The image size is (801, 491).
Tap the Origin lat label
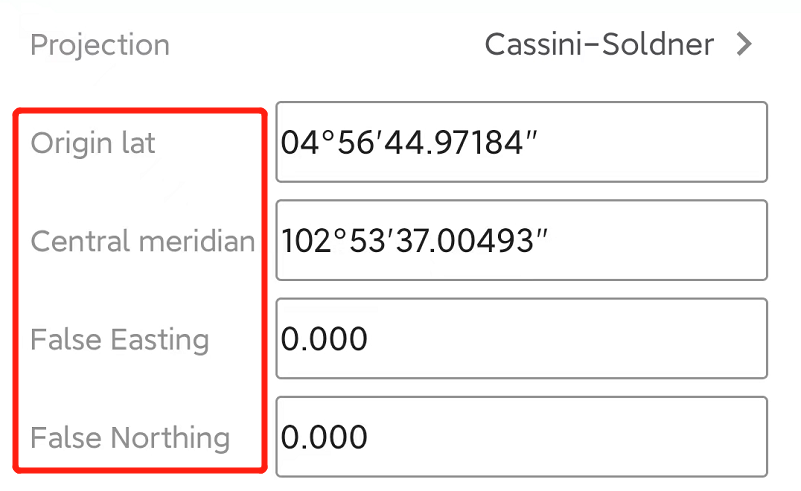click(93, 143)
